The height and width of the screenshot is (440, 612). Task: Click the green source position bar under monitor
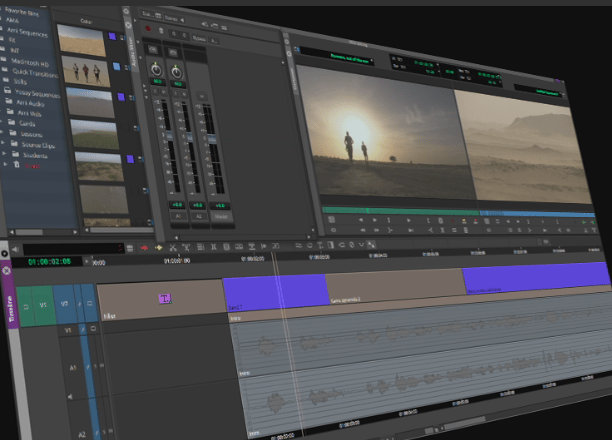(x=400, y=211)
